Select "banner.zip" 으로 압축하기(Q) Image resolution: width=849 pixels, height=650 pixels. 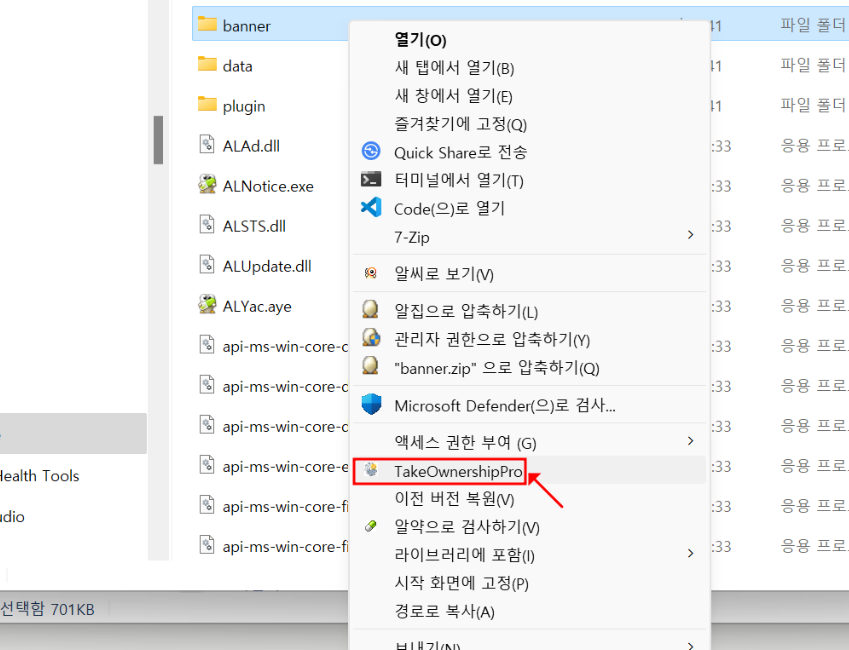tap(530, 367)
